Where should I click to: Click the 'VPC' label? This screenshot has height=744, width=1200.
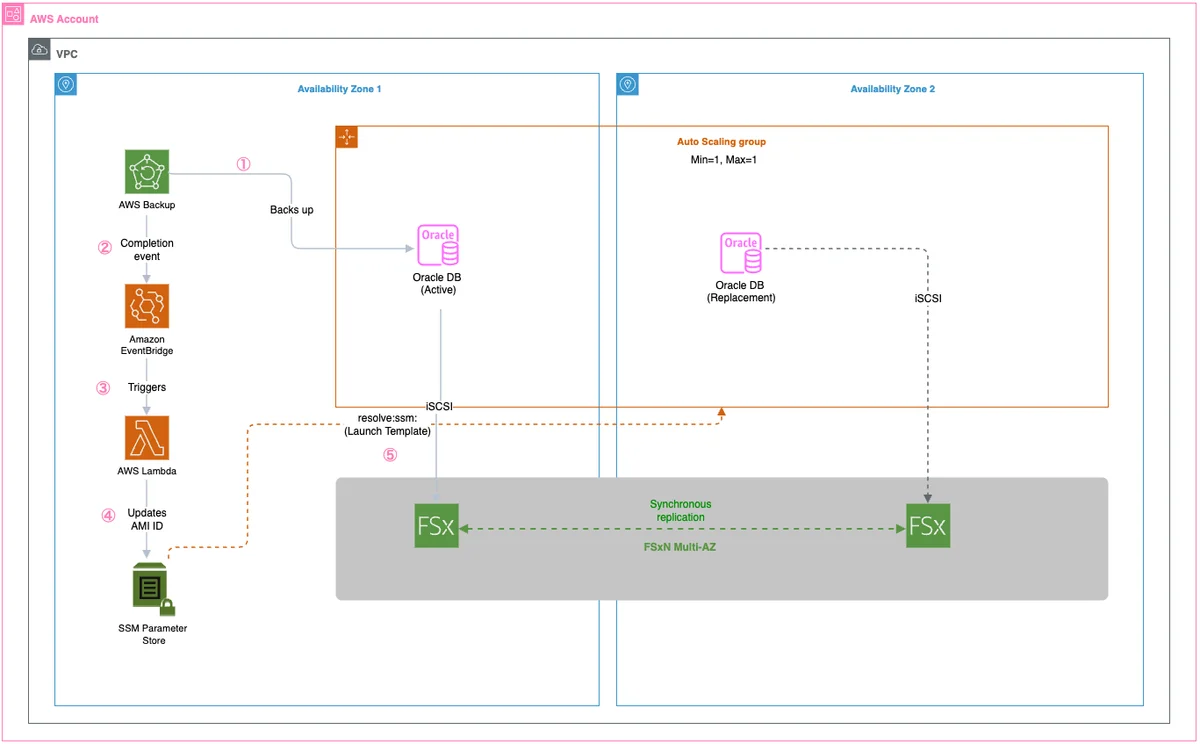point(67,54)
